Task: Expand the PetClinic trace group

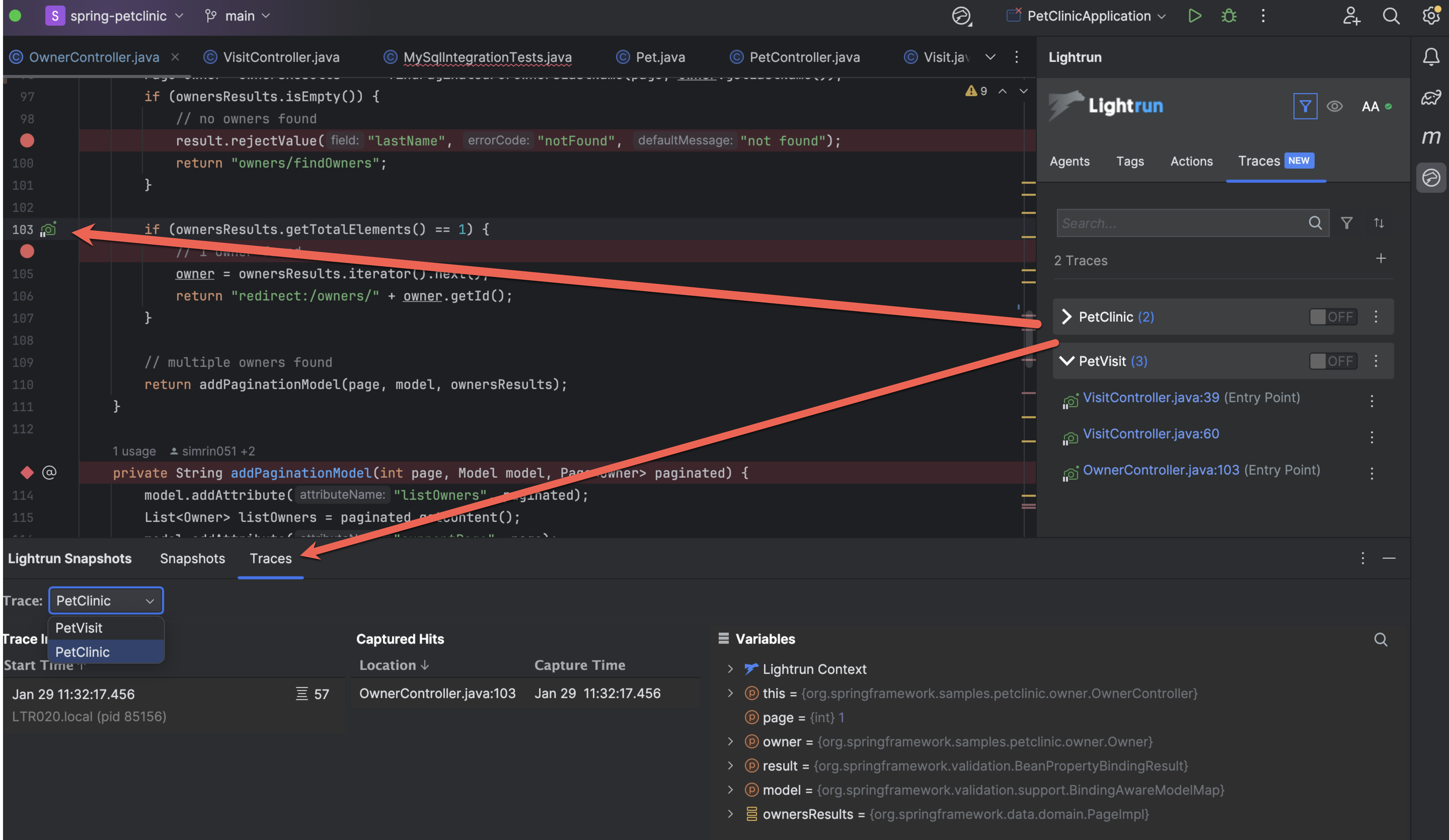Action: coord(1067,317)
